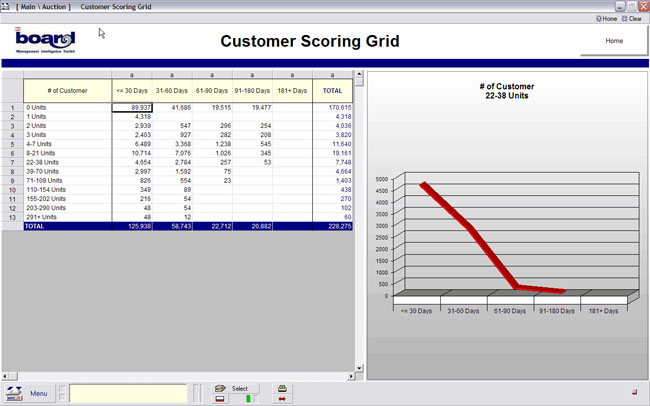The width and height of the screenshot is (650, 406).
Task: Click the small red status icon at bottom right
Action: [634, 391]
